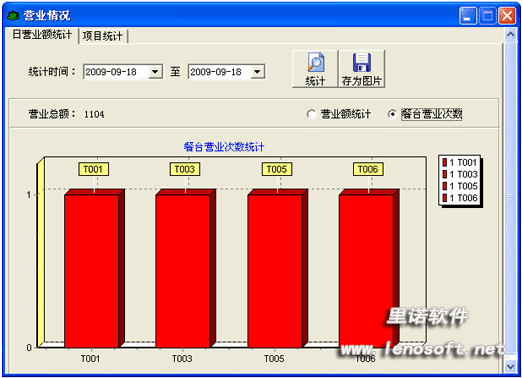
Task: Click legend entry 1 T001
Action: coord(460,163)
